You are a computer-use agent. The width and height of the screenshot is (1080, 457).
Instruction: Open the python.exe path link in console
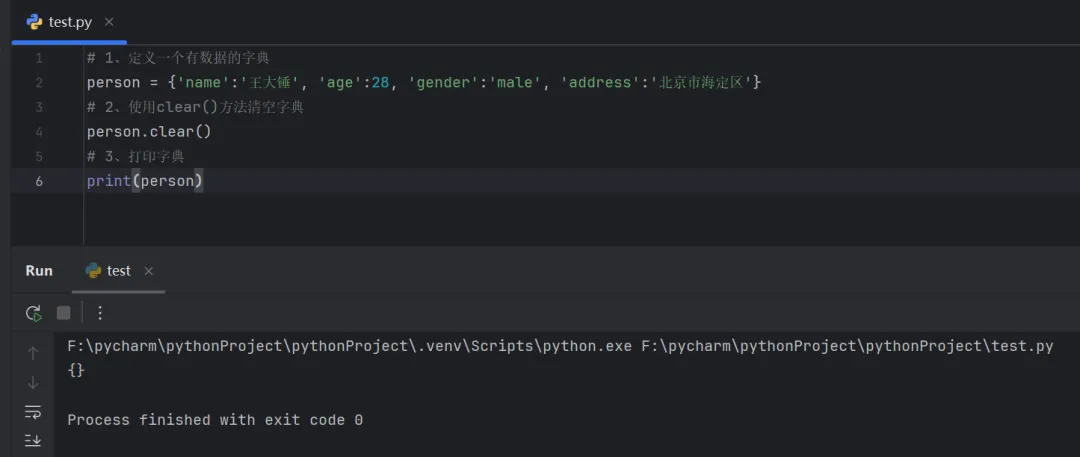point(349,346)
